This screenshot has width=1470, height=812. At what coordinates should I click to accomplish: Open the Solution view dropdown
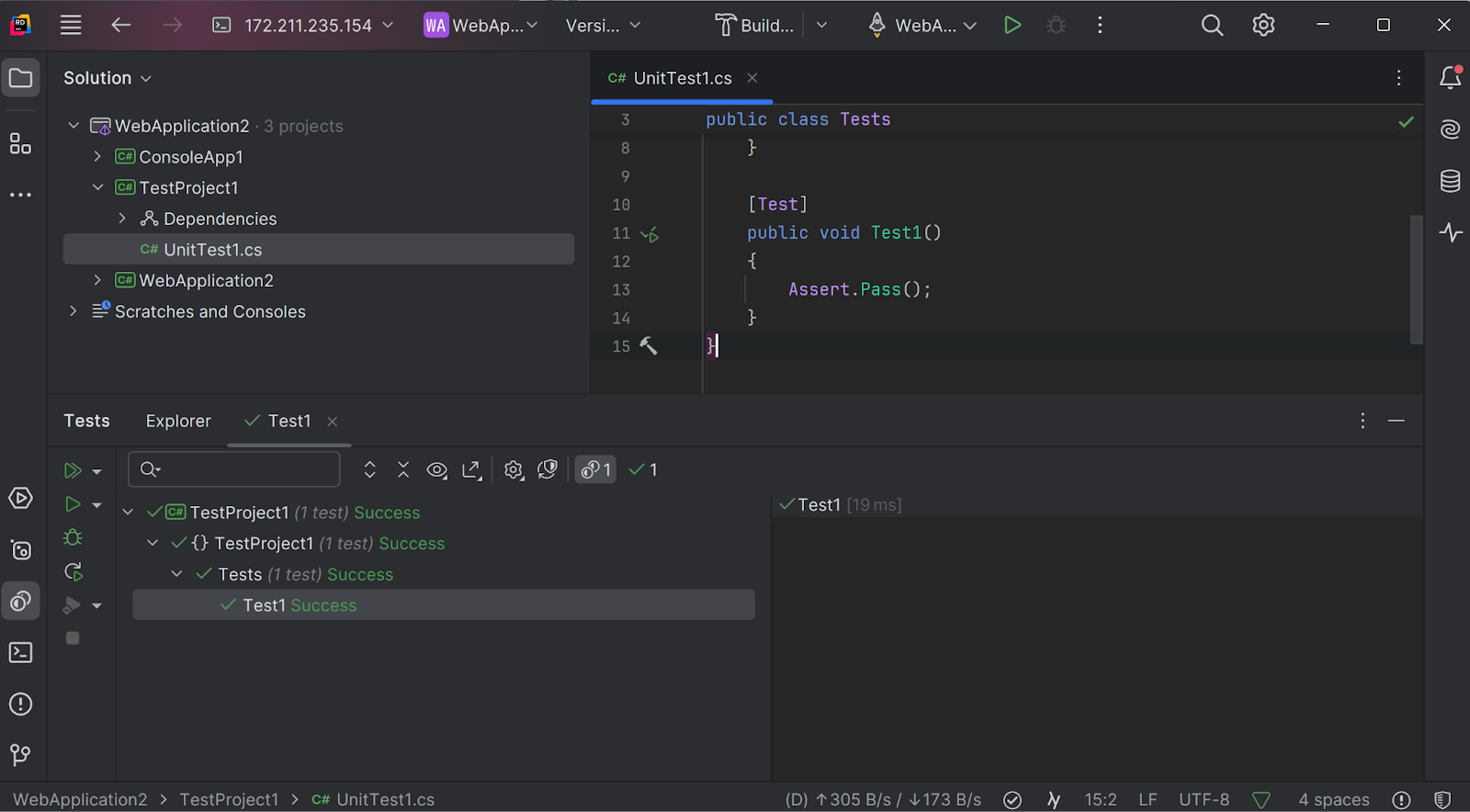click(x=107, y=78)
